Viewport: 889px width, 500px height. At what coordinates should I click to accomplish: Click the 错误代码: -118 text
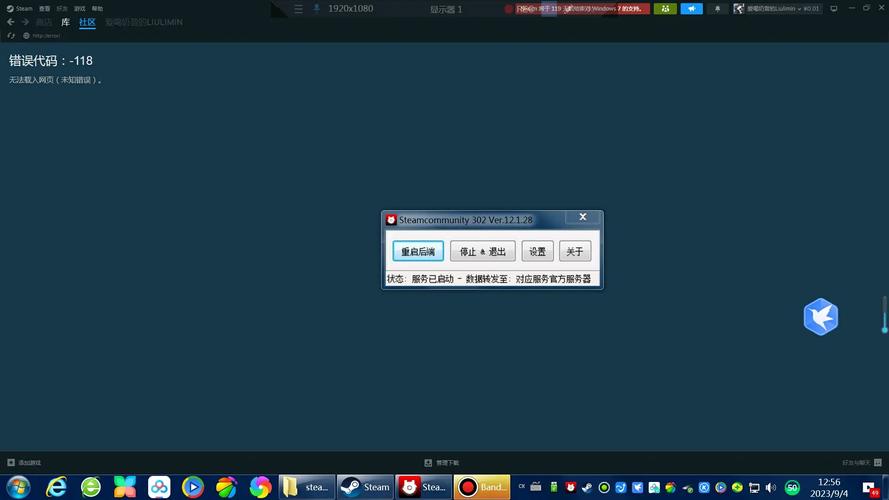(50, 61)
